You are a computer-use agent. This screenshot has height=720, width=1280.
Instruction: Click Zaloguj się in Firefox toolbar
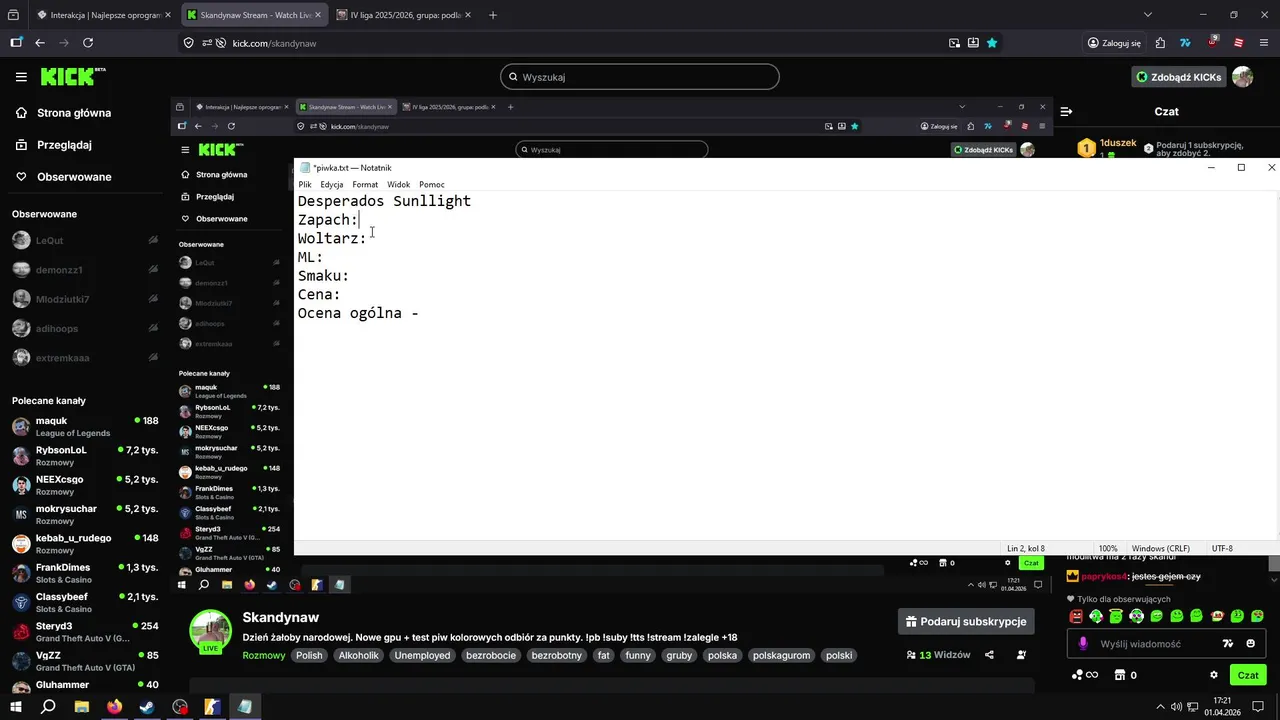1114,43
